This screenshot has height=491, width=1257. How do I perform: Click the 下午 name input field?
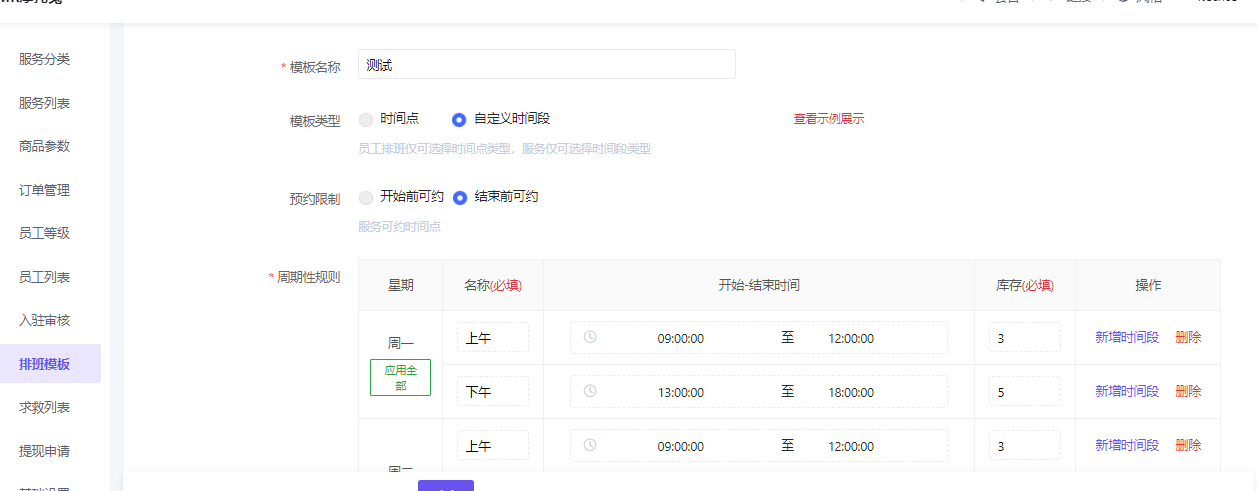[x=492, y=392]
